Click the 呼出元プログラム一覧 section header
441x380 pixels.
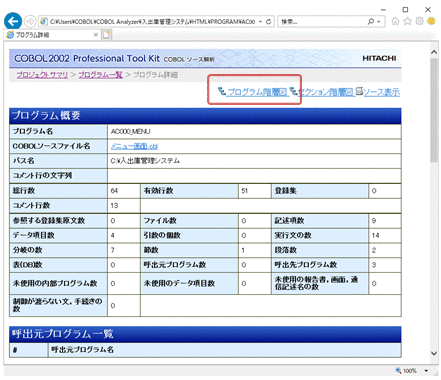coord(205,334)
